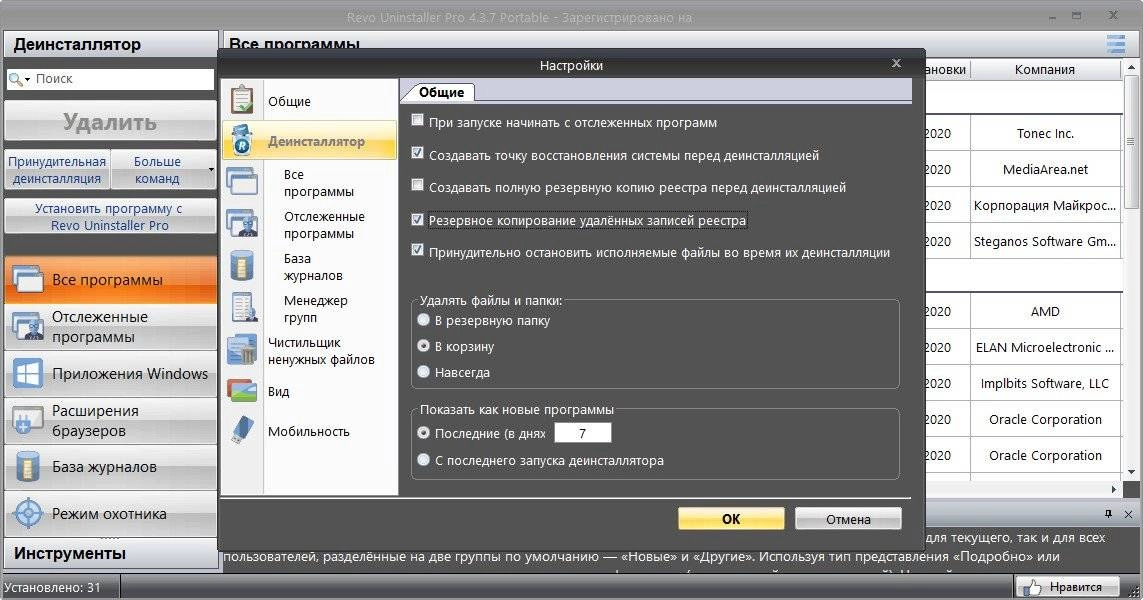Image resolution: width=1143 pixels, height=600 pixels.
Task: Select Последние (в днях) radio option
Action: coord(424,433)
